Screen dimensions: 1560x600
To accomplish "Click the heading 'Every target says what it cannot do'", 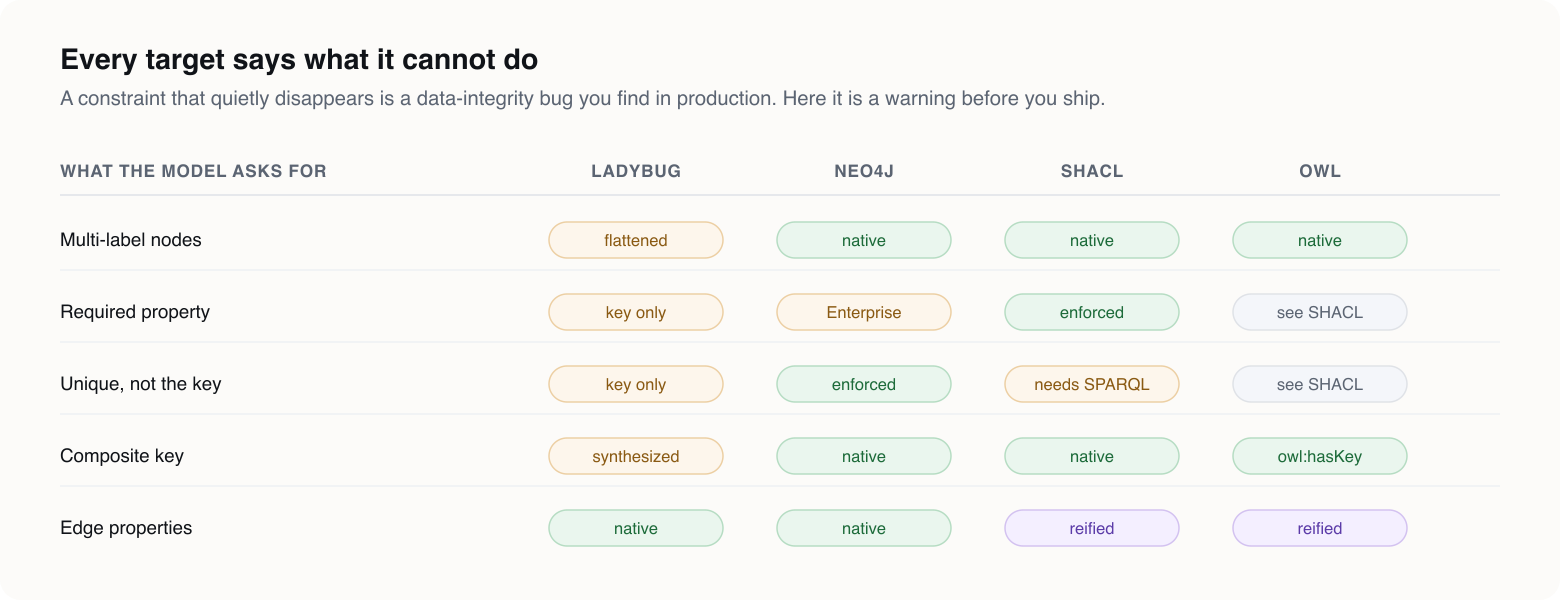I will (x=299, y=60).
